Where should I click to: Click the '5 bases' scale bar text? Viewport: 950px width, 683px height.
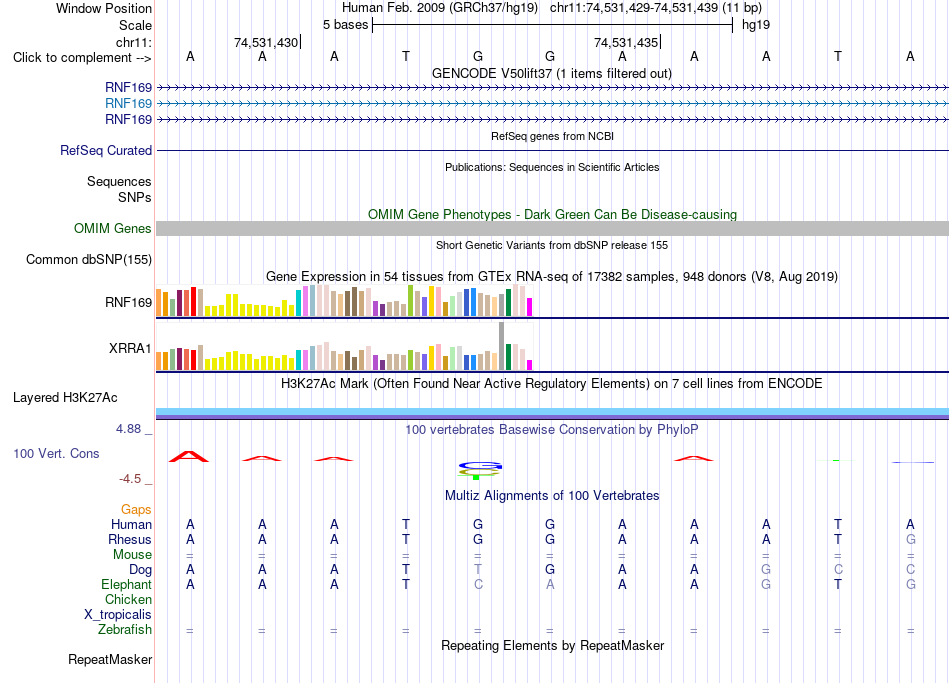(x=345, y=25)
